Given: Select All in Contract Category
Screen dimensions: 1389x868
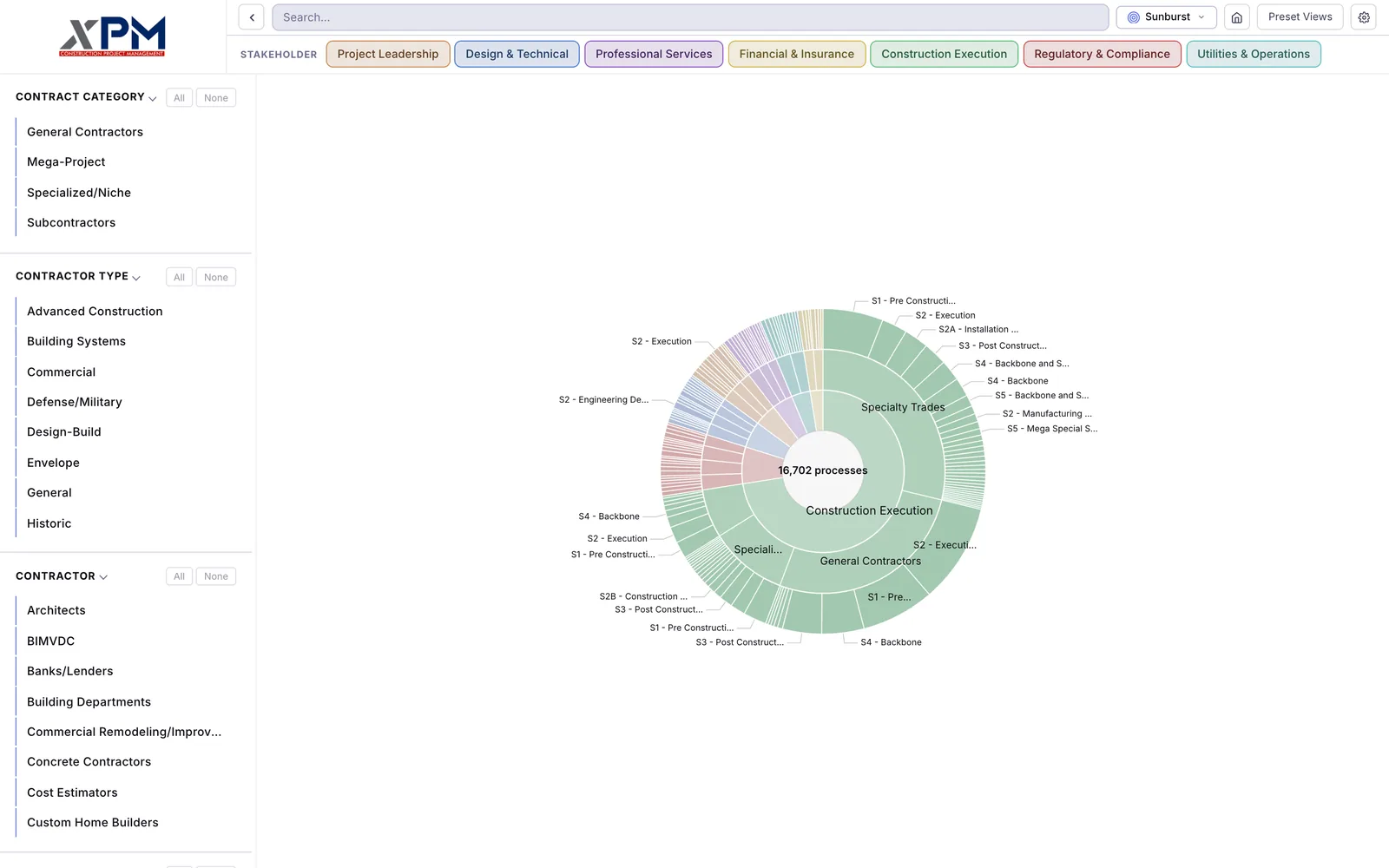Looking at the screenshot, I should 179,98.
